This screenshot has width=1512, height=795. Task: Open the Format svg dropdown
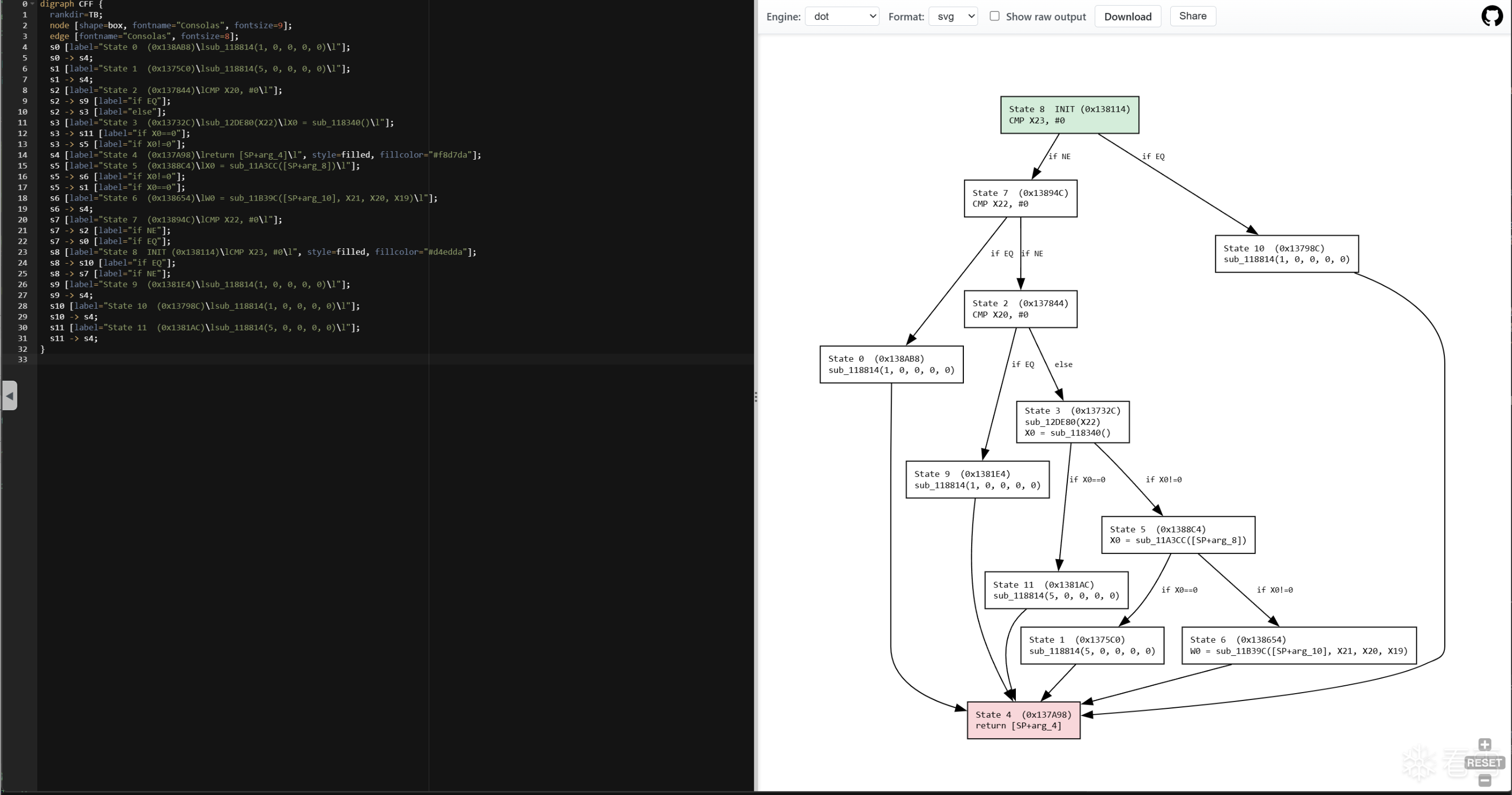953,16
